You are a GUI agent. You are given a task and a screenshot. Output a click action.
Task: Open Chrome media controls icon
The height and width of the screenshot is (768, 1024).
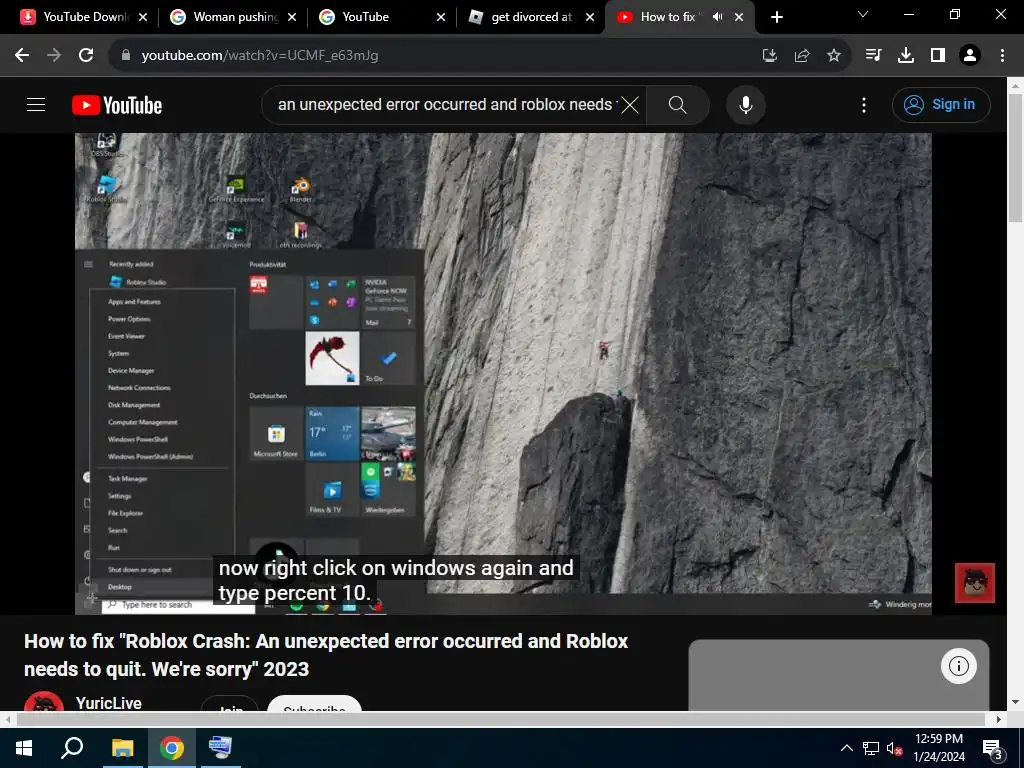[x=873, y=56]
